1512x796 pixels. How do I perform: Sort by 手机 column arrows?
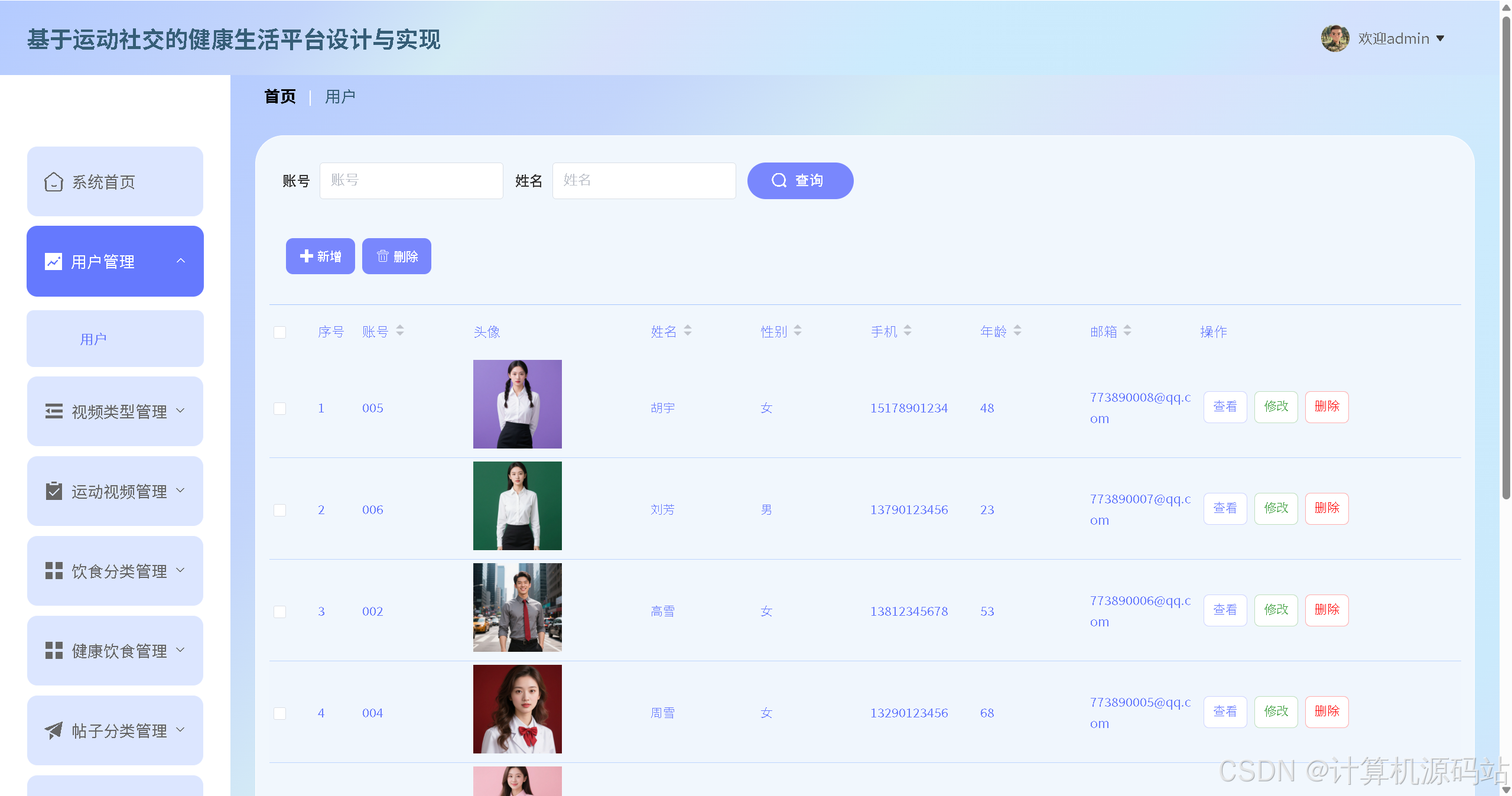tap(908, 331)
